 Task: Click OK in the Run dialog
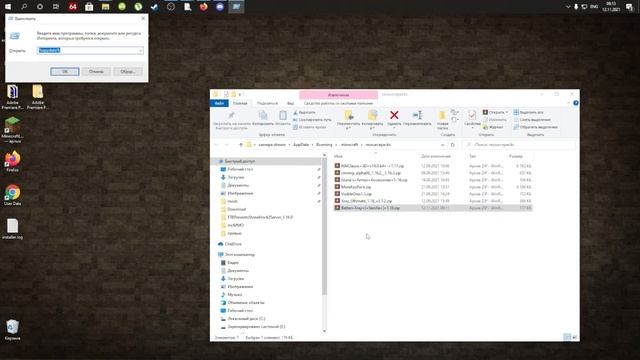coord(65,71)
